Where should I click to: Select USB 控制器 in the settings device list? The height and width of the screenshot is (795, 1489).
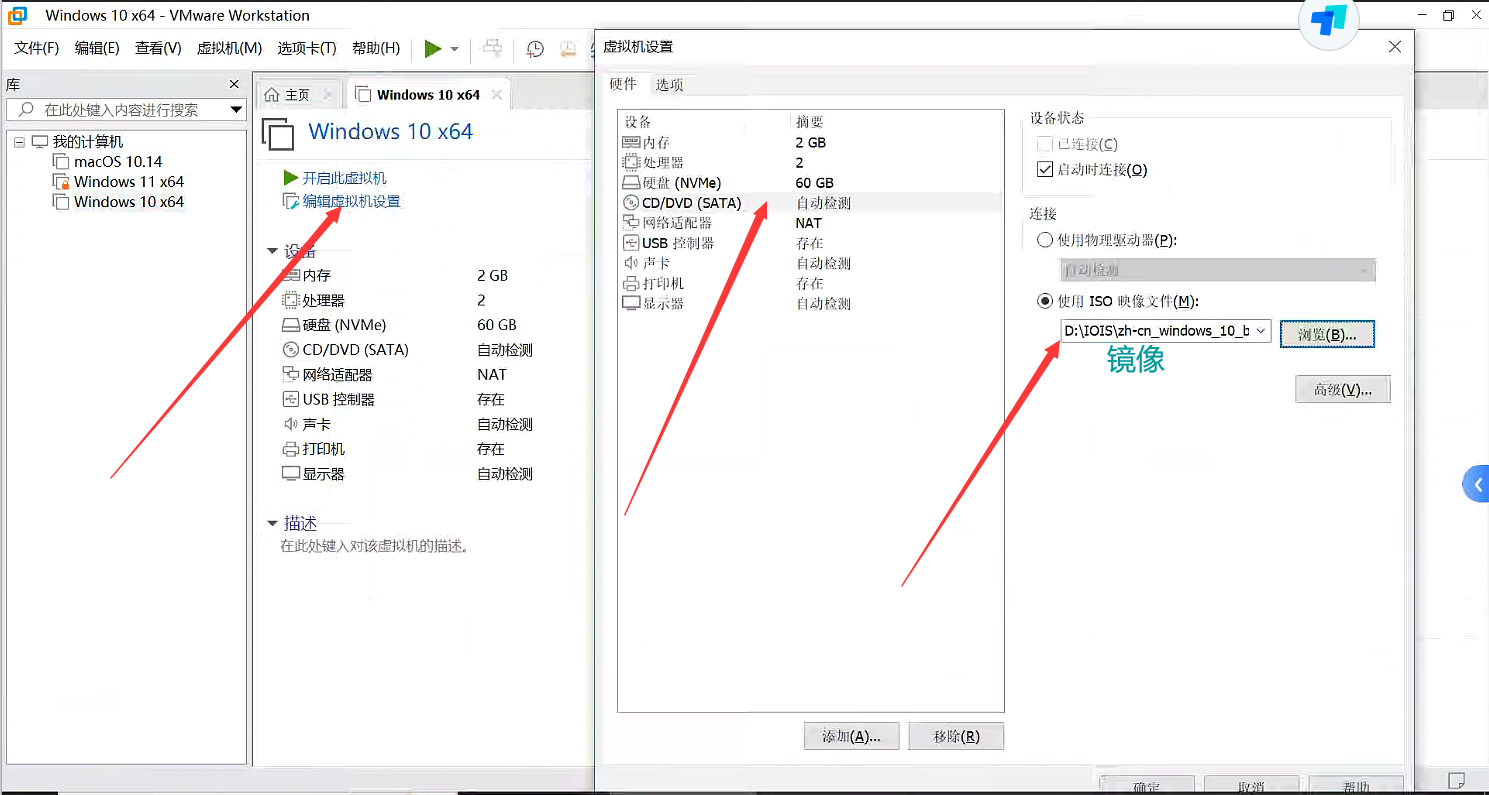677,243
